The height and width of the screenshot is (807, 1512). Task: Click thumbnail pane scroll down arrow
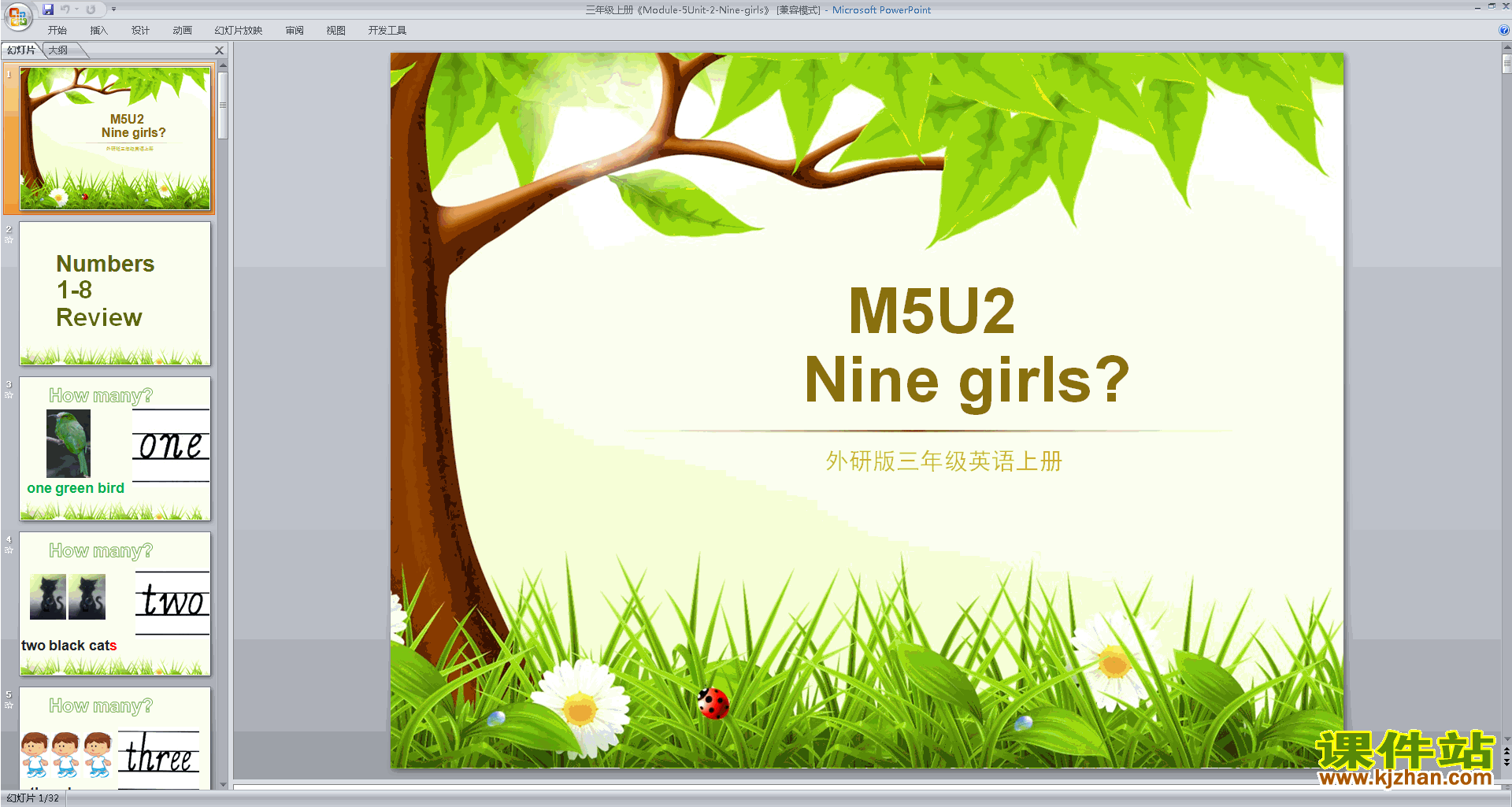click(x=223, y=784)
